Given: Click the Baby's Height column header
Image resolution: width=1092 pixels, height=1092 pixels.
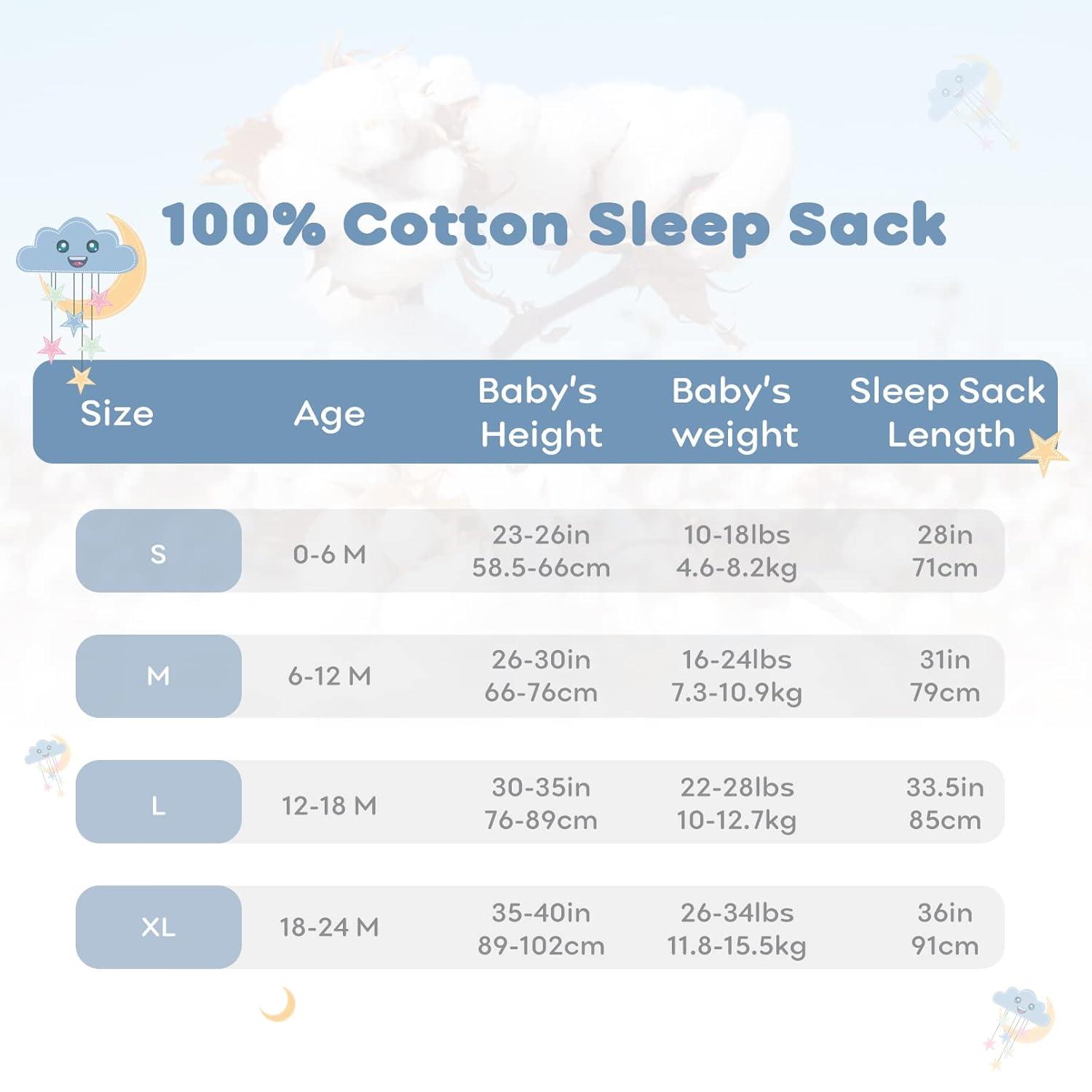Looking at the screenshot, I should (540, 413).
